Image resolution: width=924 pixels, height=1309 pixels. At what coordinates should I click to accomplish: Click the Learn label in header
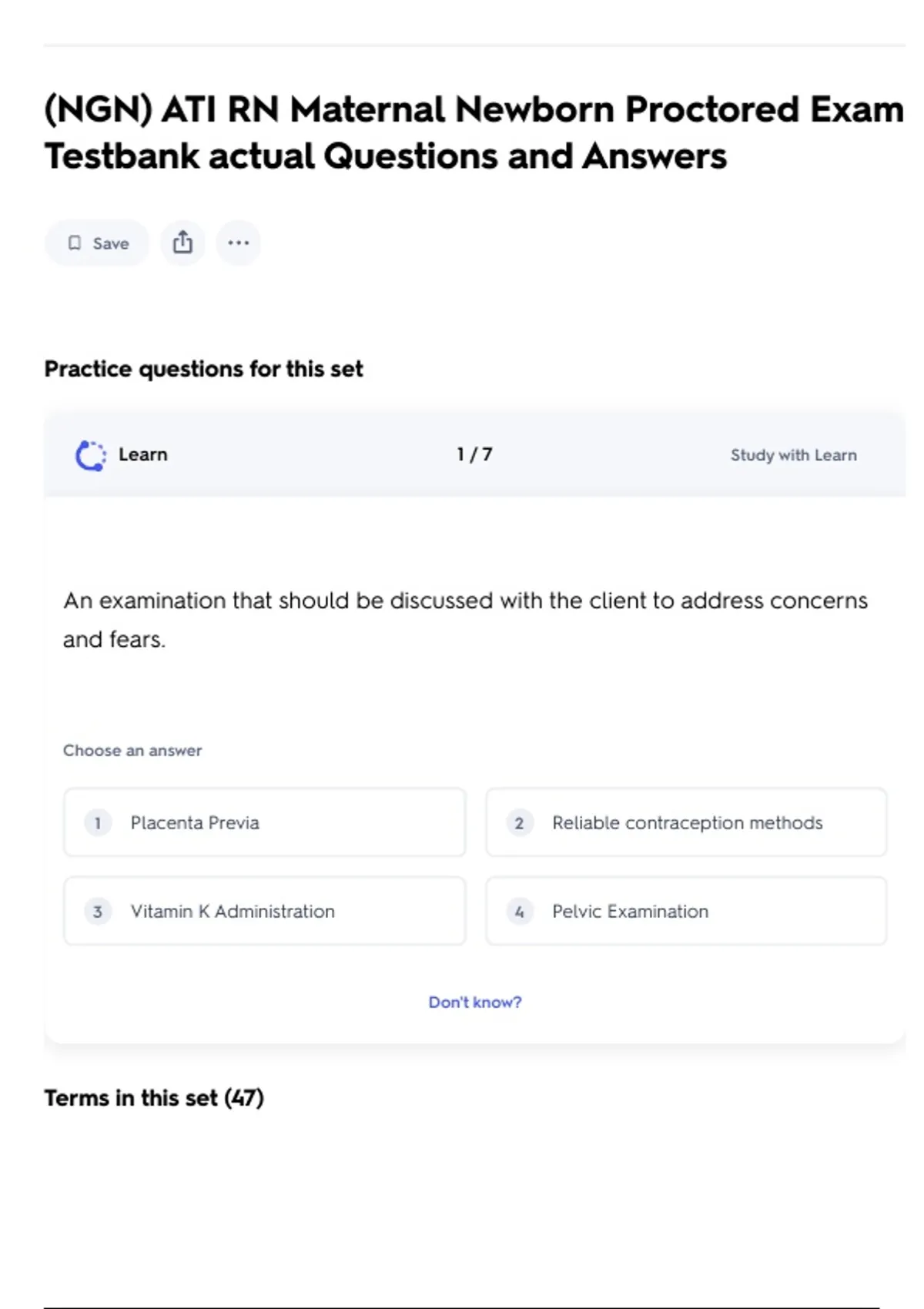coord(143,455)
